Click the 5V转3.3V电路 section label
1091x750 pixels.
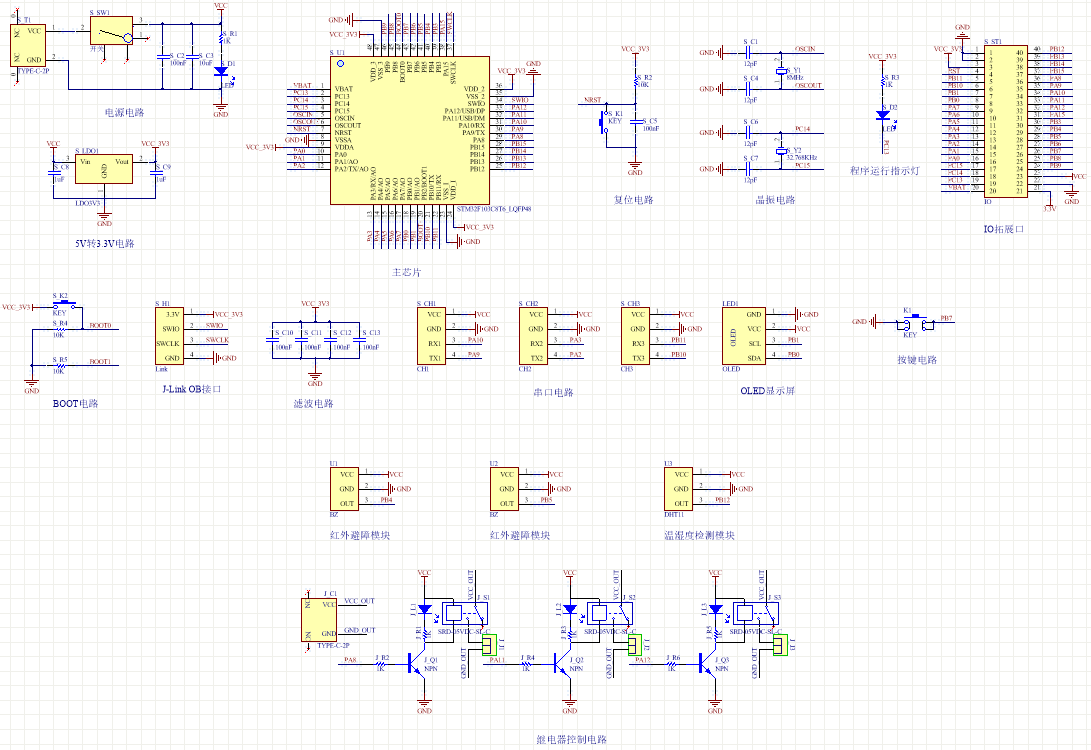pos(105,244)
